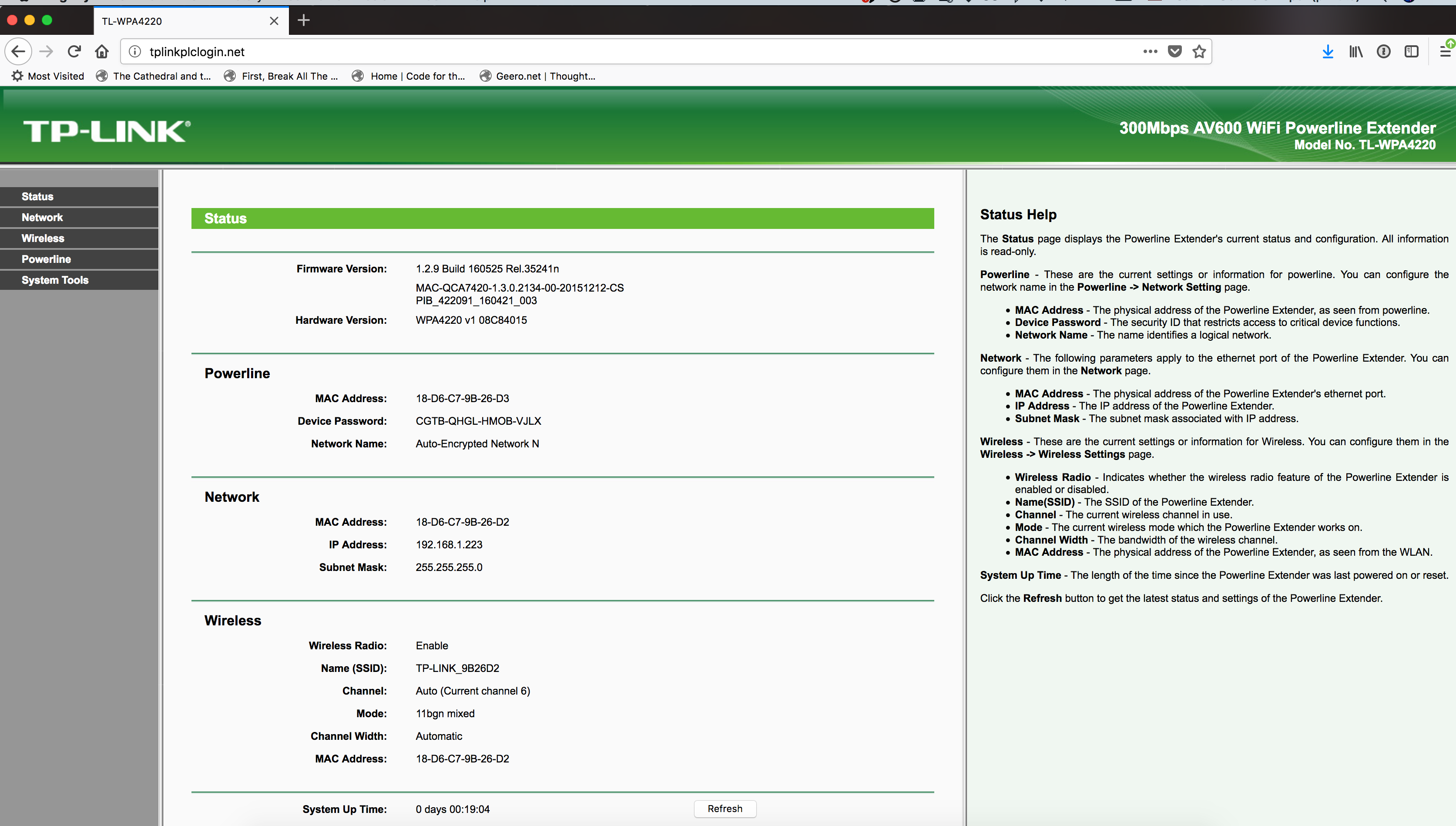Viewport: 1456px width, 826px height.
Task: Show site information icon in address bar
Action: pyautogui.click(x=135, y=52)
